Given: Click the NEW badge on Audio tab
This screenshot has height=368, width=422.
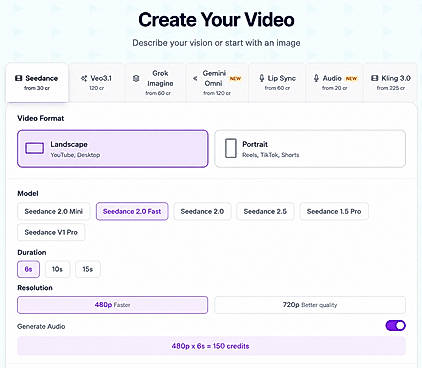Looking at the screenshot, I should tap(351, 78).
